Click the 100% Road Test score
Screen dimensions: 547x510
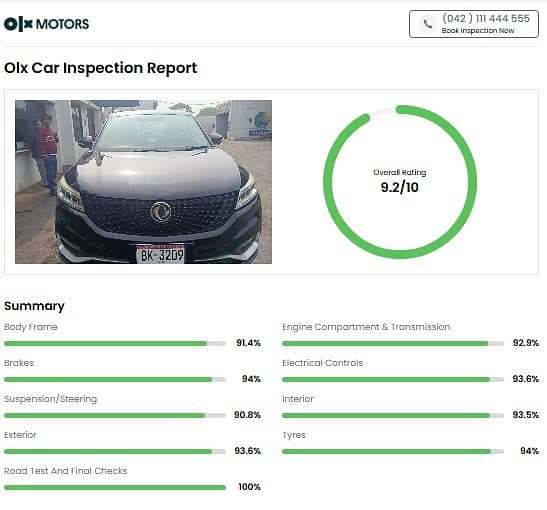[x=249, y=487]
